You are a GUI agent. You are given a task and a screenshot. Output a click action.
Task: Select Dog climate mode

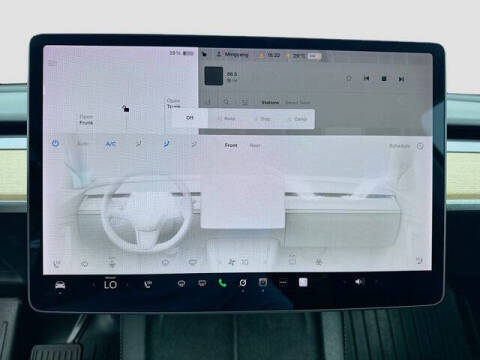coord(262,119)
